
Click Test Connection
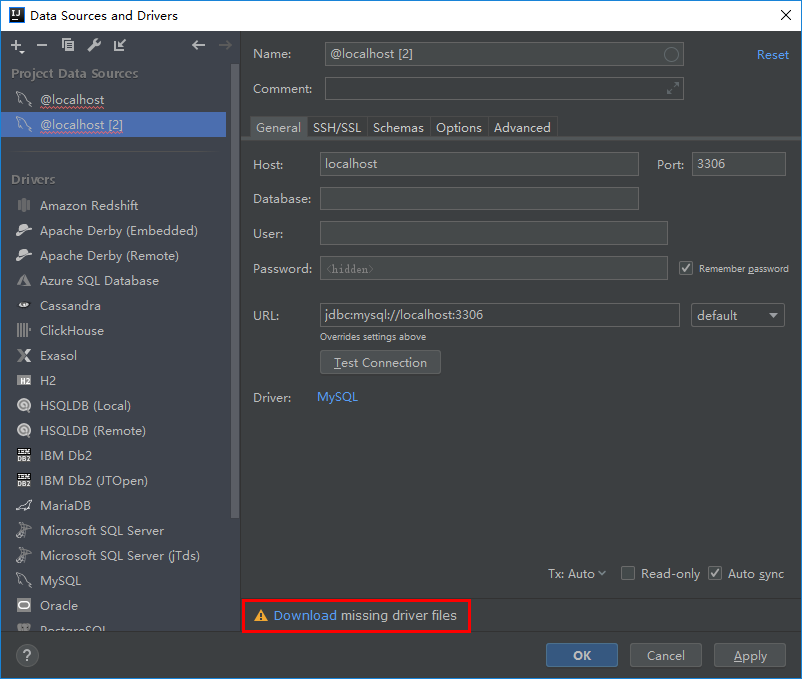(x=380, y=362)
